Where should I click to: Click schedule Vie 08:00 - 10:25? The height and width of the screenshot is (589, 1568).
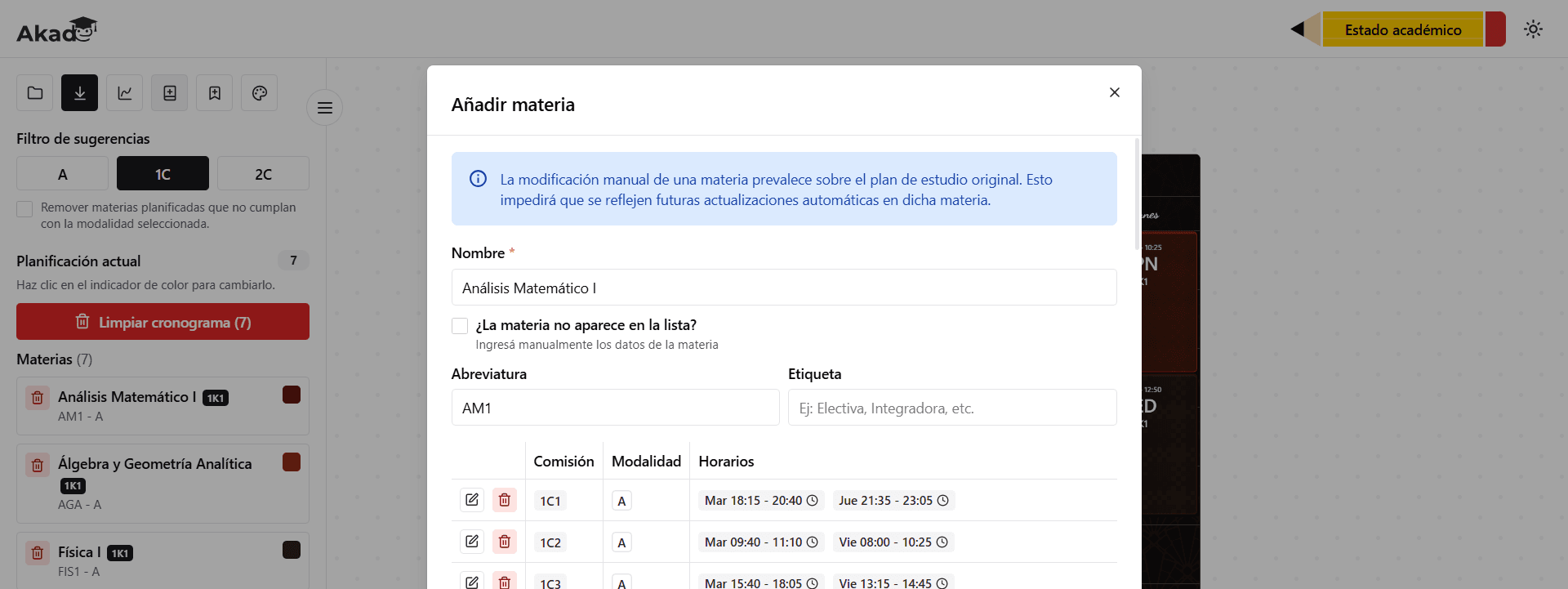(x=893, y=542)
